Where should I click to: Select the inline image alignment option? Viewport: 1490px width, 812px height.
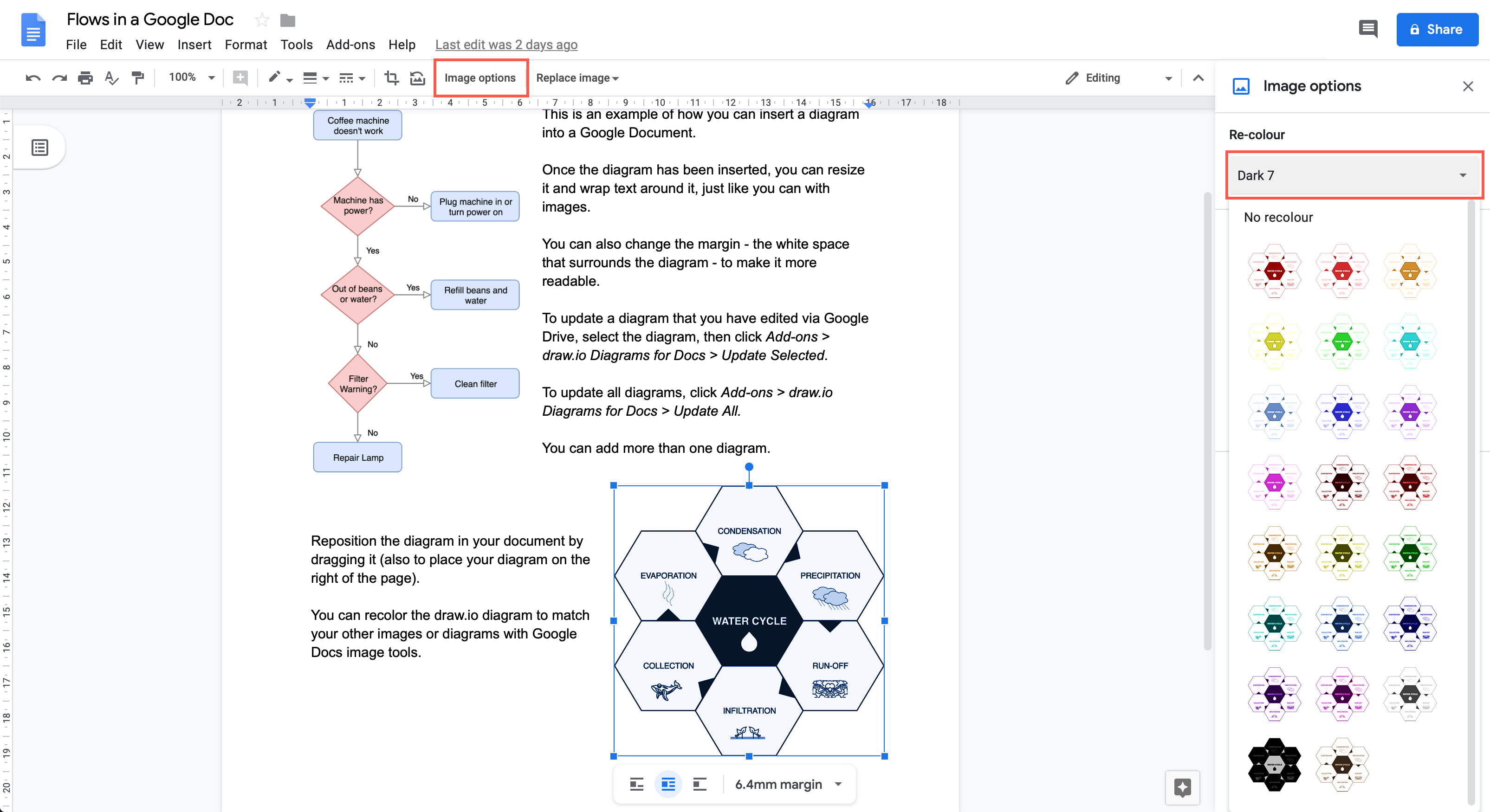click(637, 784)
